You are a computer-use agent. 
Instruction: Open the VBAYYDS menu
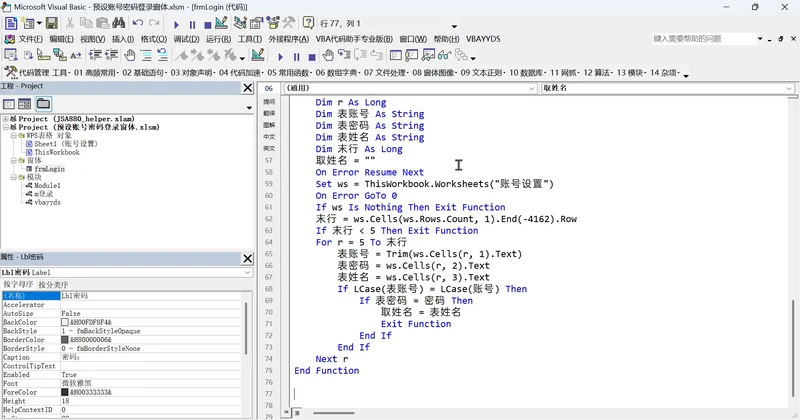(x=483, y=39)
